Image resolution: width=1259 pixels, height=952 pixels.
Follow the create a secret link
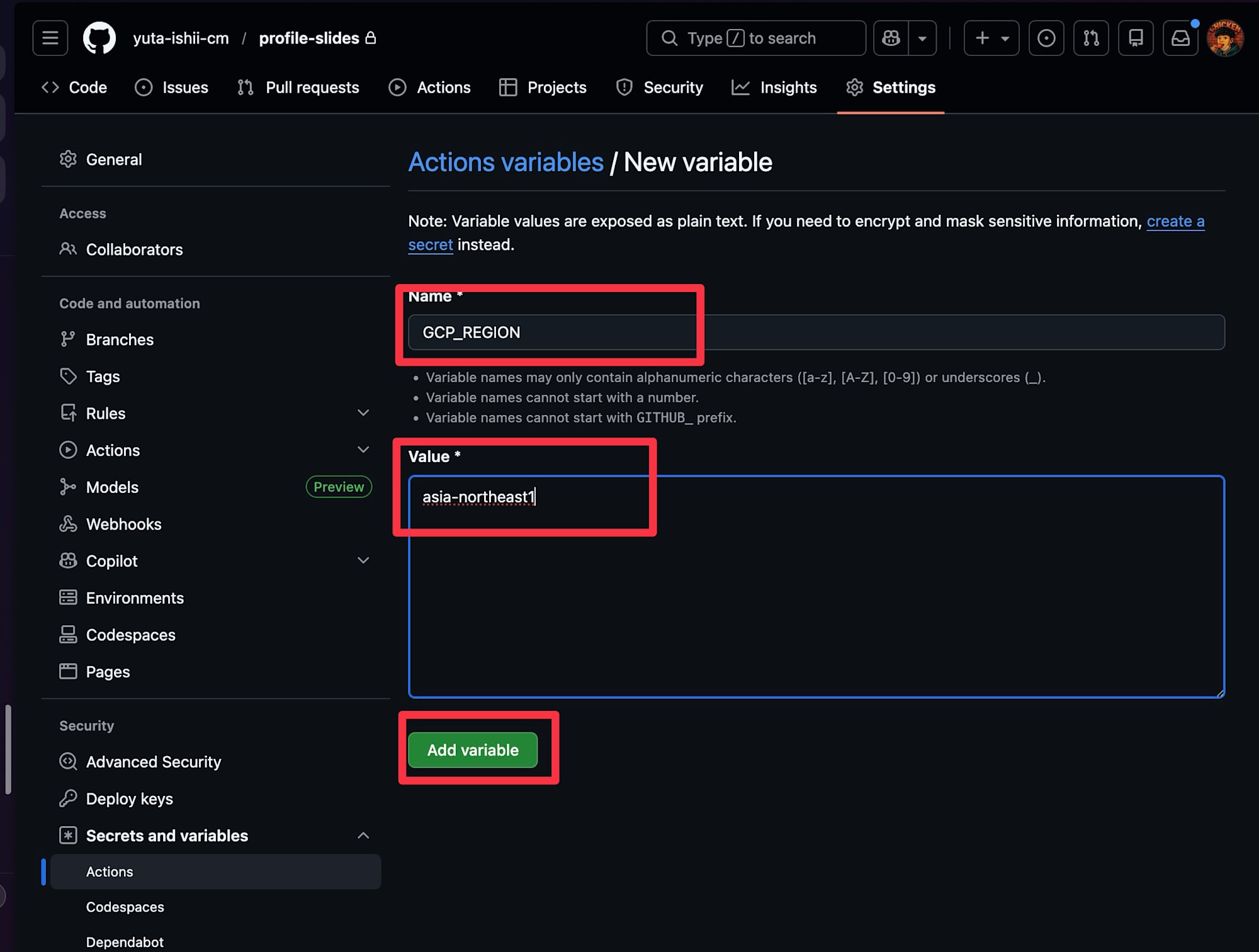(x=1175, y=222)
